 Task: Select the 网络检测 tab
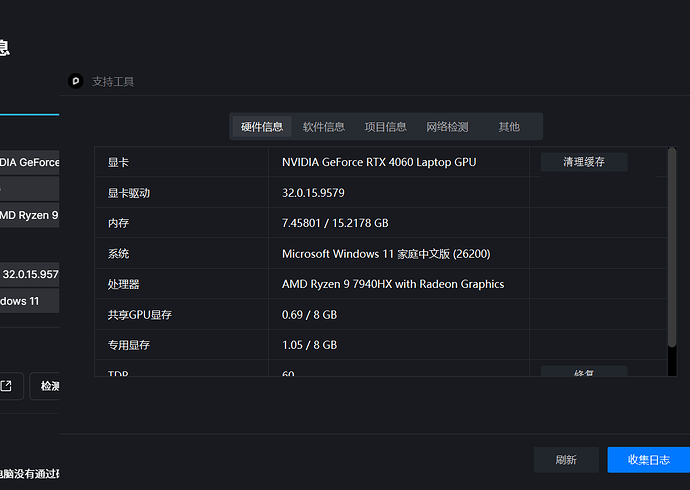click(x=447, y=127)
